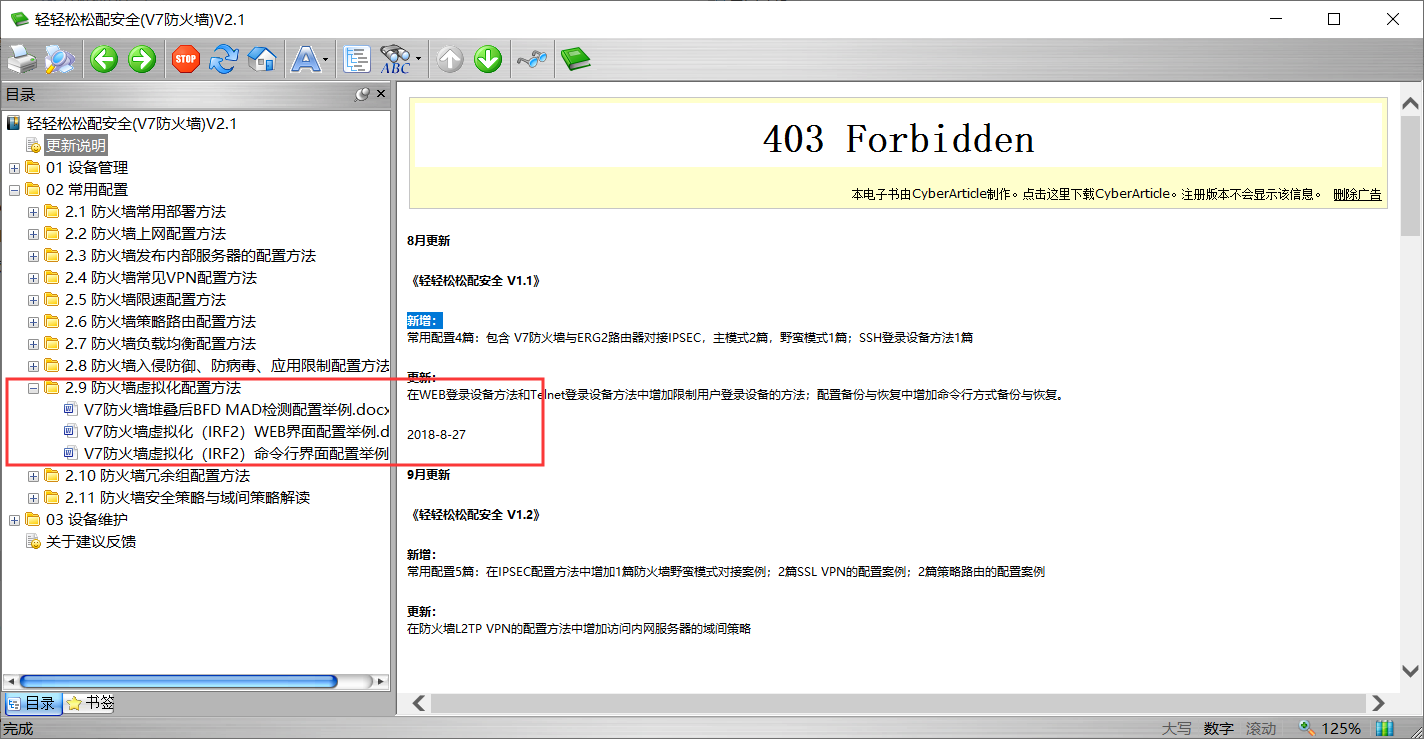The image size is (1424, 739).
Task: Click the tree panel scroll-right arrow
Action: pyautogui.click(x=381, y=682)
